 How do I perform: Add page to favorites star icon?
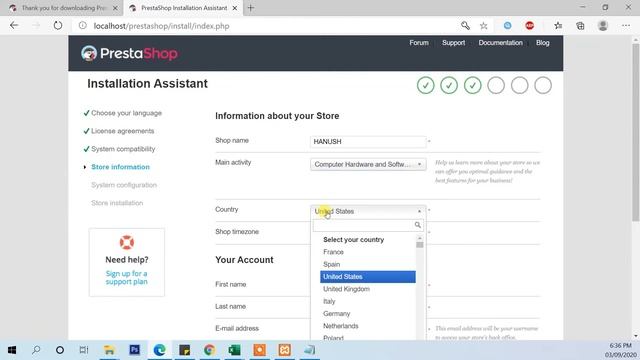484,26
